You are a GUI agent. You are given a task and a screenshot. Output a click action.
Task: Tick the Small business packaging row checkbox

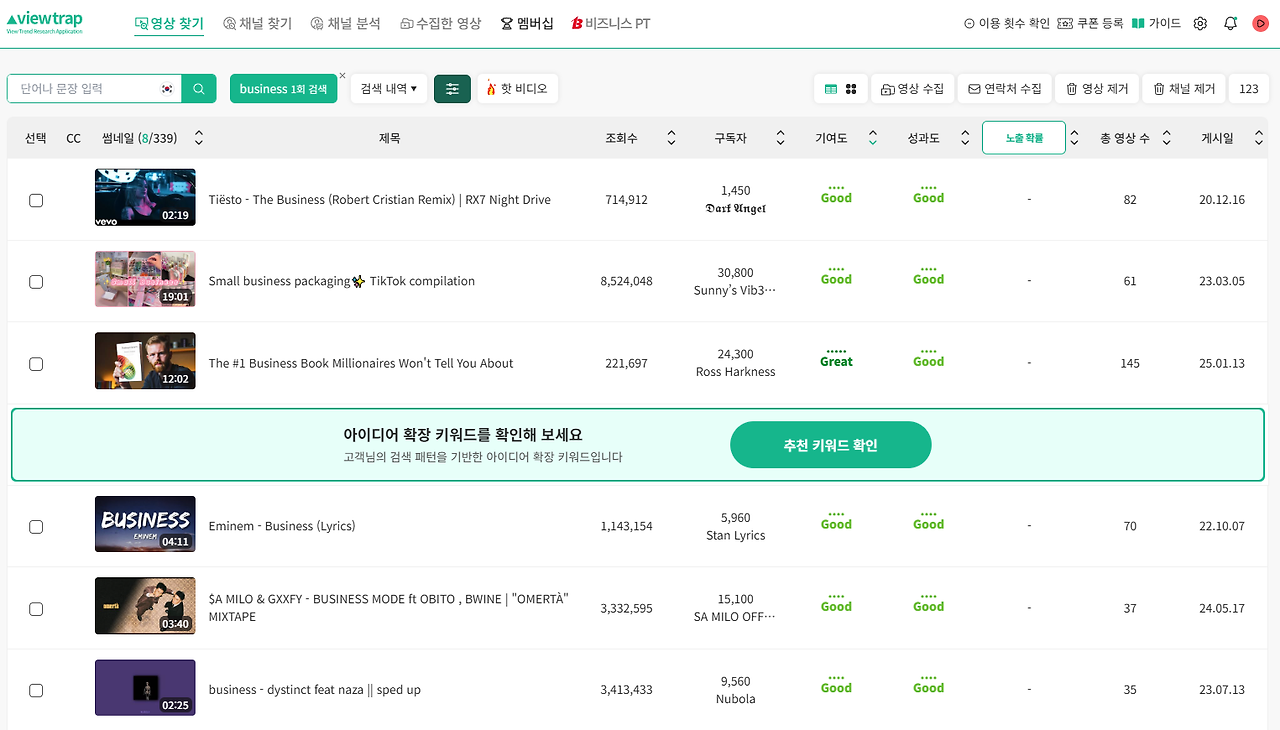pyautogui.click(x=36, y=282)
